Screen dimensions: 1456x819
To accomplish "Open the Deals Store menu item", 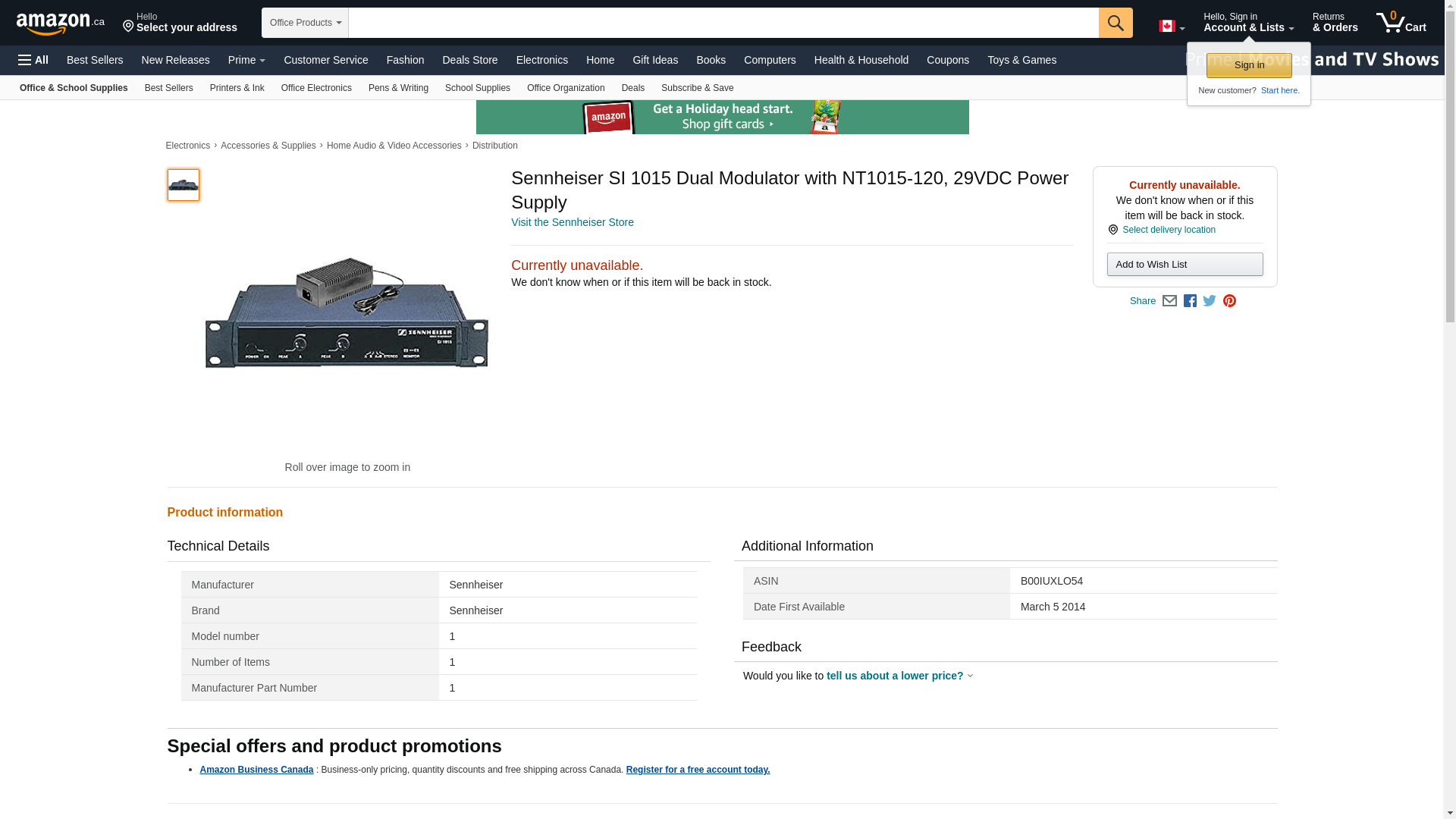I will pos(469,60).
